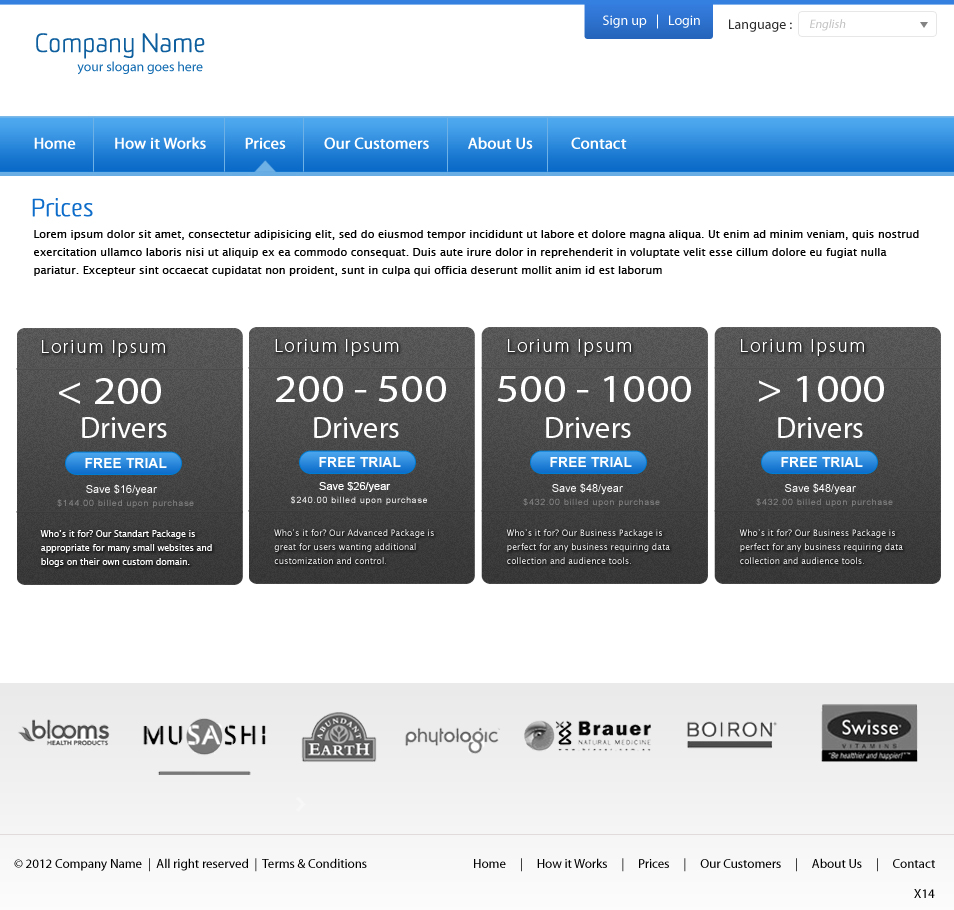Go to Home in main navigation bar

55,144
